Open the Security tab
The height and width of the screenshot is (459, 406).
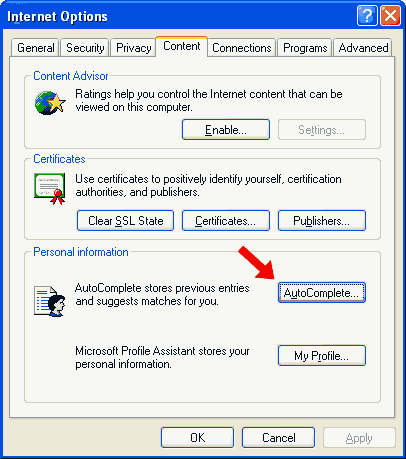[85, 48]
